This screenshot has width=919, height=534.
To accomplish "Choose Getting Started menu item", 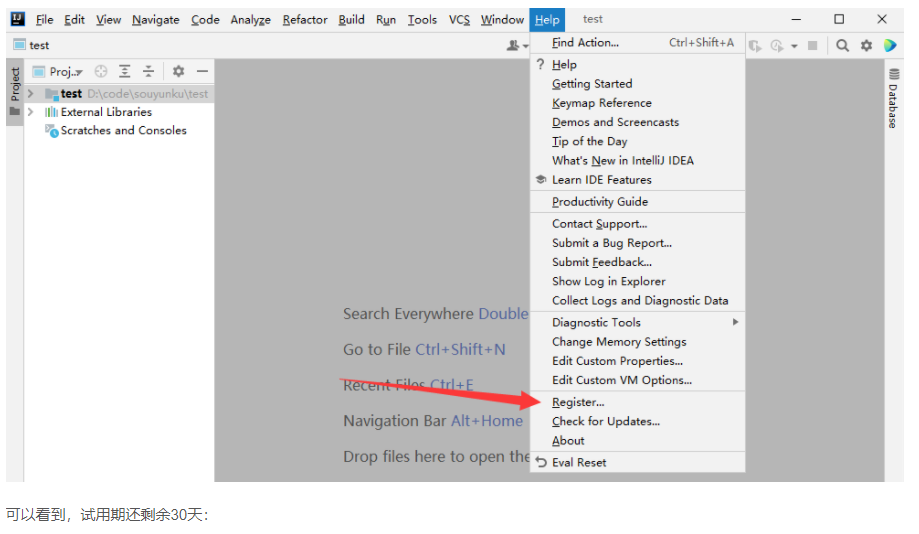I will pos(638,84).
